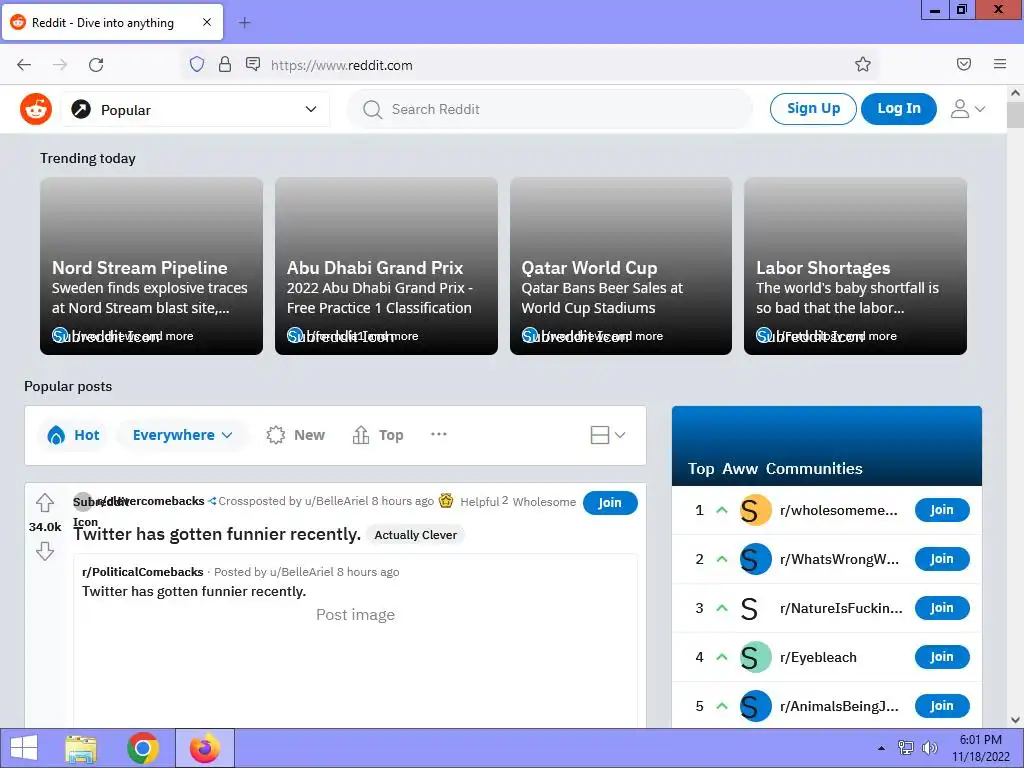
Task: Go back with the browser back arrow
Action: (x=24, y=65)
